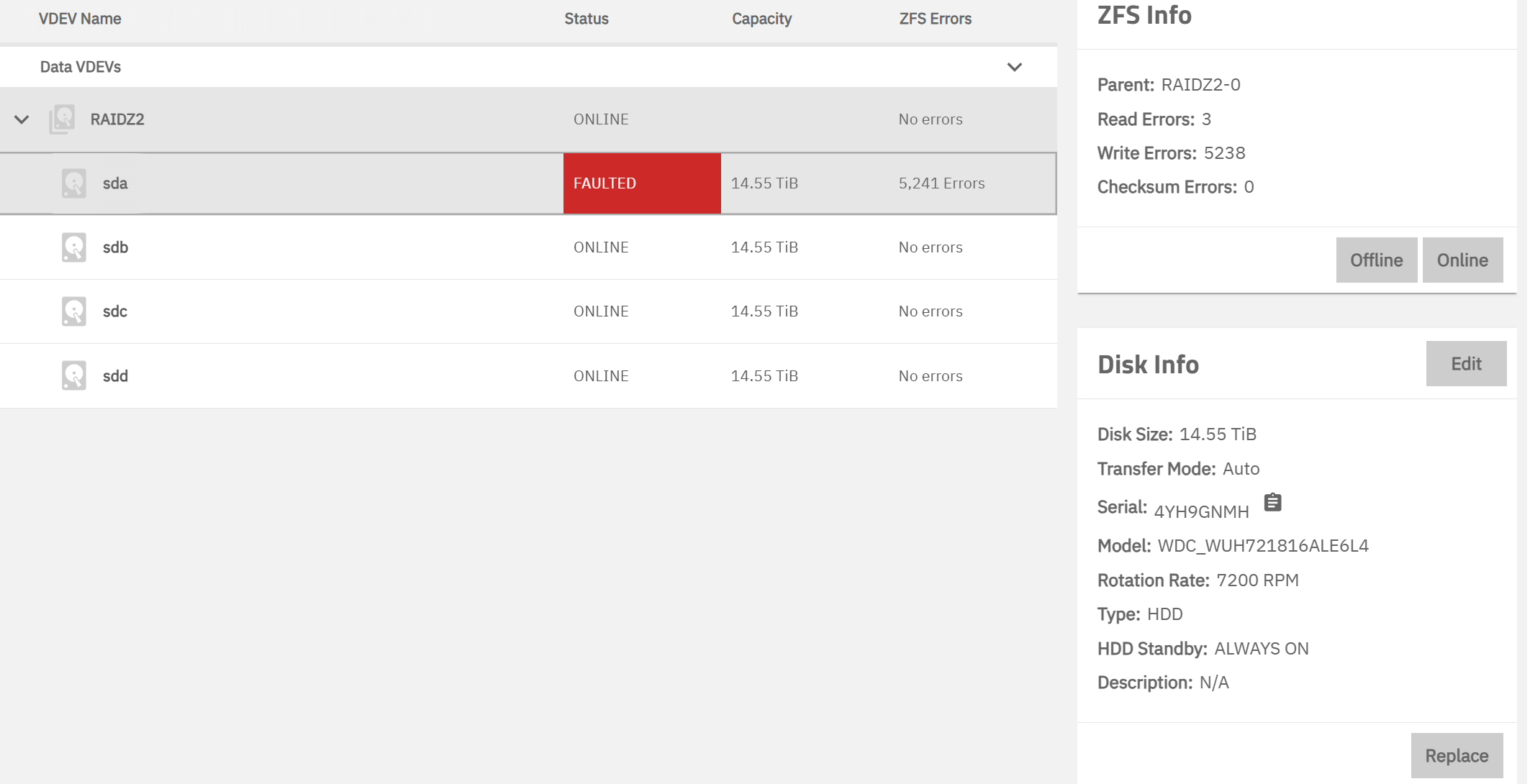Click the Capacity column header
Screen dimensions: 1530x784
(x=761, y=19)
